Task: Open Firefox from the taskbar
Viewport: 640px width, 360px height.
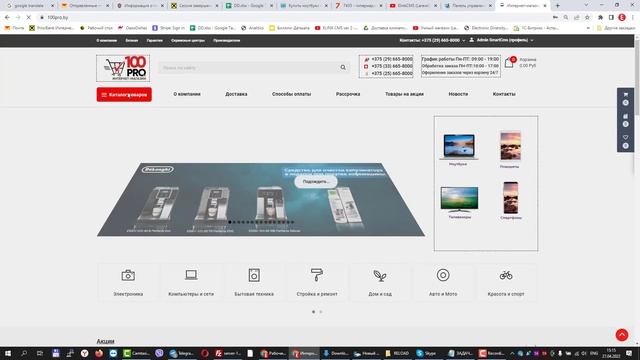Action: [99, 353]
